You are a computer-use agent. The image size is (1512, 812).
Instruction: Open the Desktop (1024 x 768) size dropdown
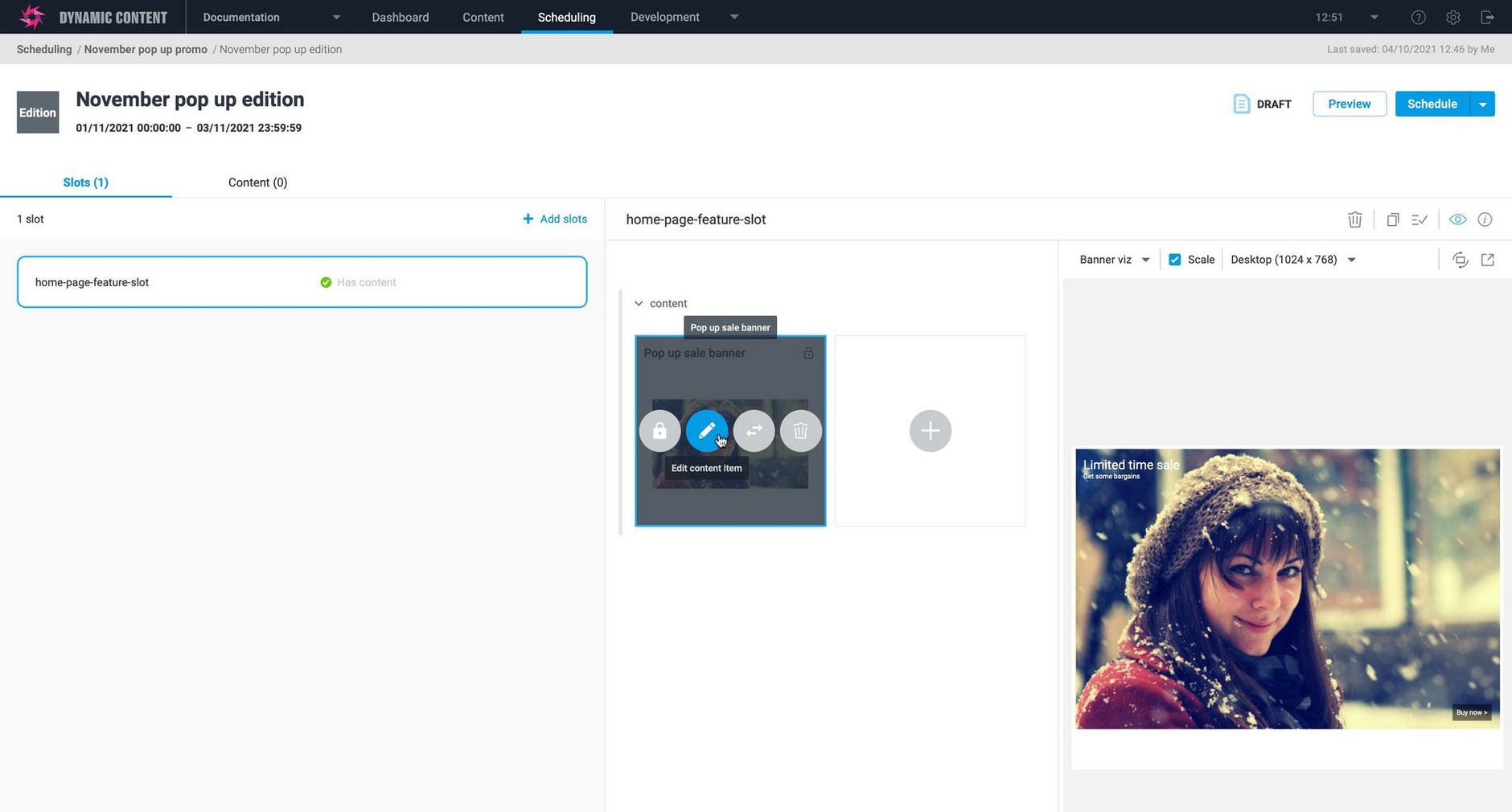[x=1292, y=260]
